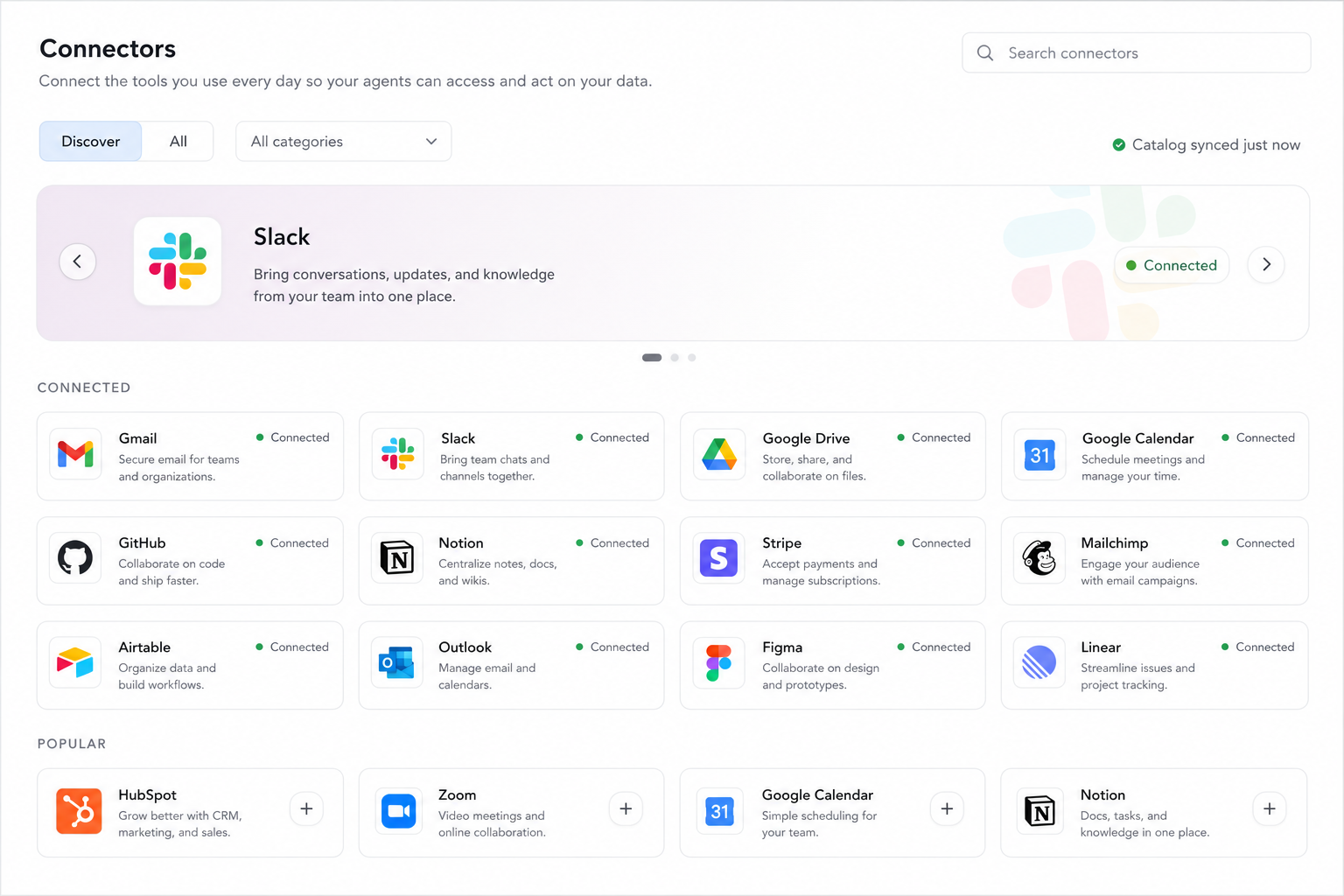Image resolution: width=1344 pixels, height=896 pixels.
Task: Click 'Video meetings and online collaboration' description
Action: (492, 824)
